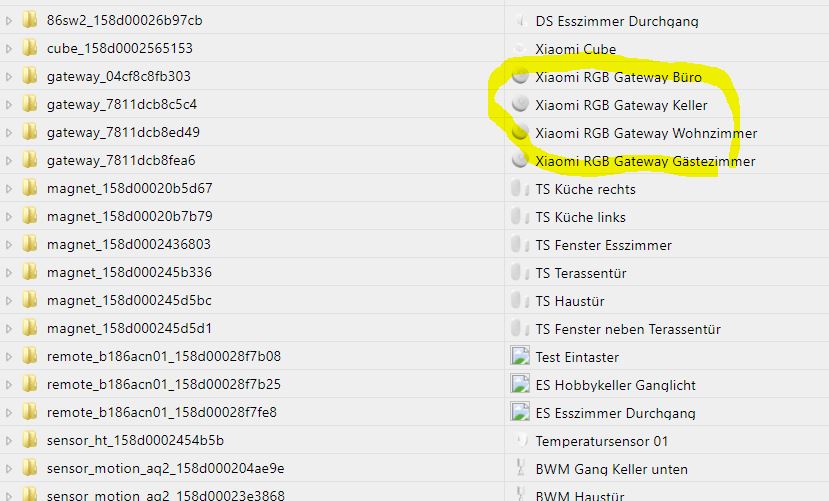This screenshot has width=829, height=501.
Task: Click folder icon of sensor_ht_158d0002454b5b
Action: [x=30, y=440]
